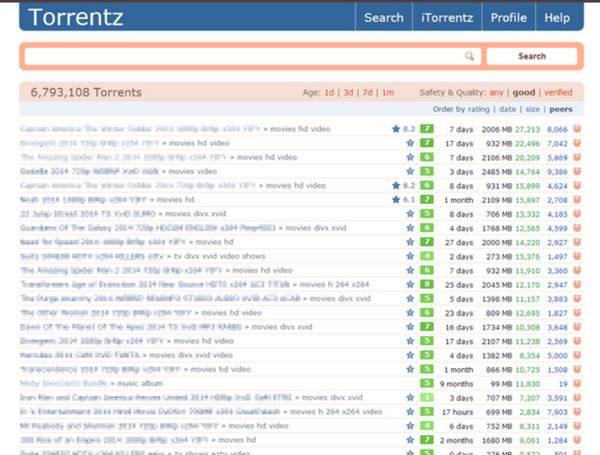
Task: Click the star icon in the 2106 MB row
Action: pos(410,157)
